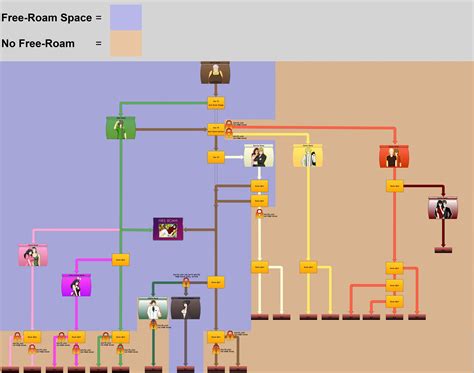This screenshot has height=373, width=474.
Task: Click the padlock below the brown line's bottom node
Action: [216, 349]
